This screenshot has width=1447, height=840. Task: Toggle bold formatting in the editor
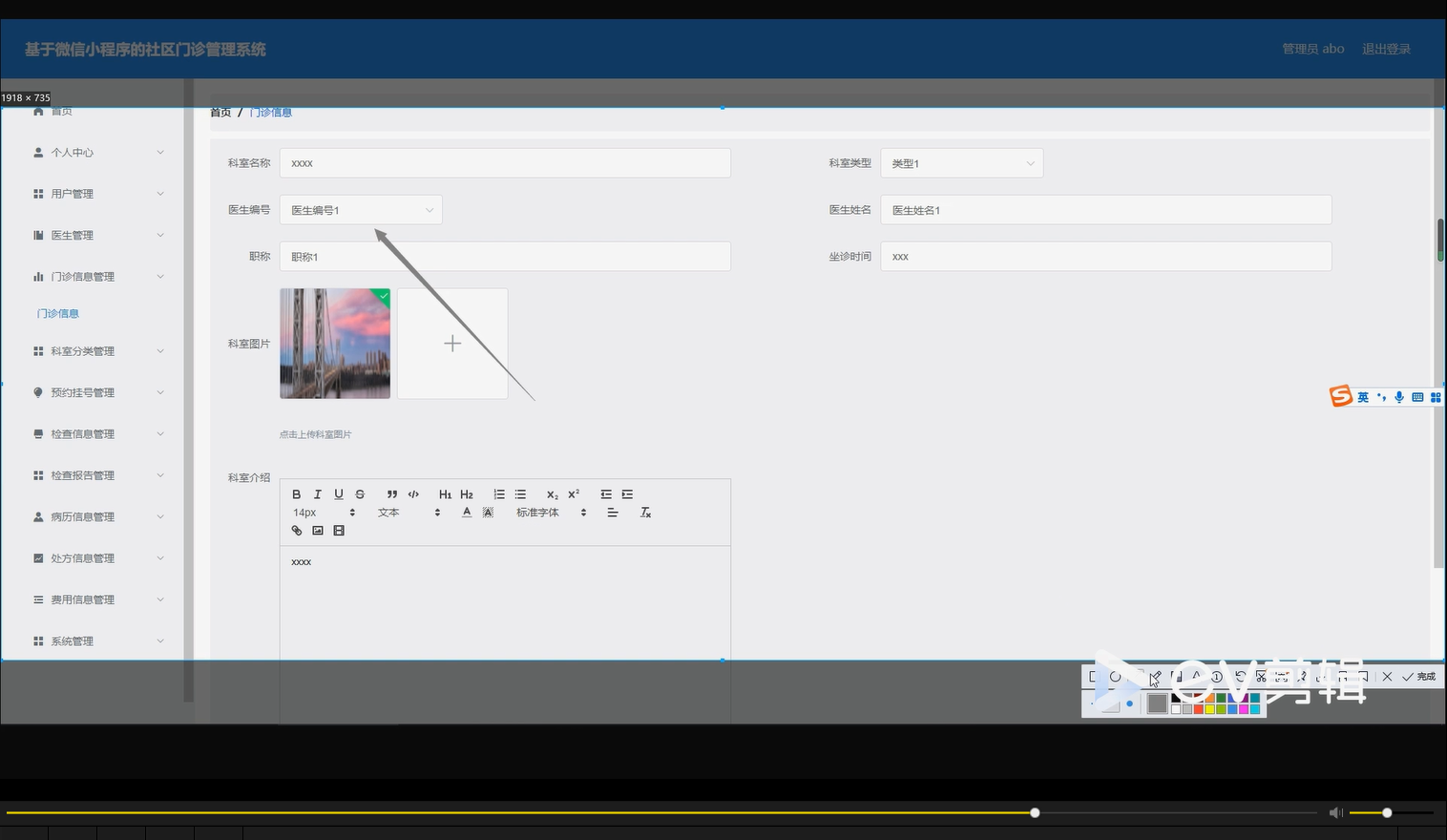(297, 494)
